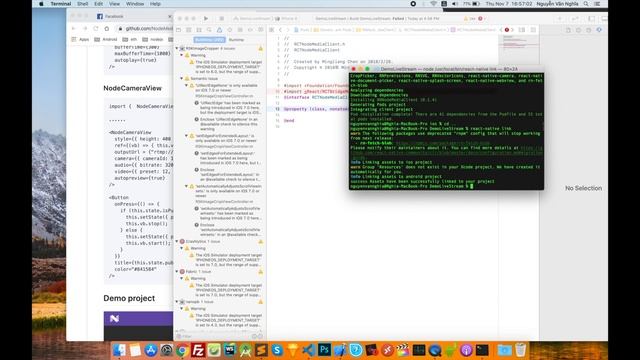Select the Runtime tab in issue navigator
The width and height of the screenshot is (640, 360).
pos(236,40)
